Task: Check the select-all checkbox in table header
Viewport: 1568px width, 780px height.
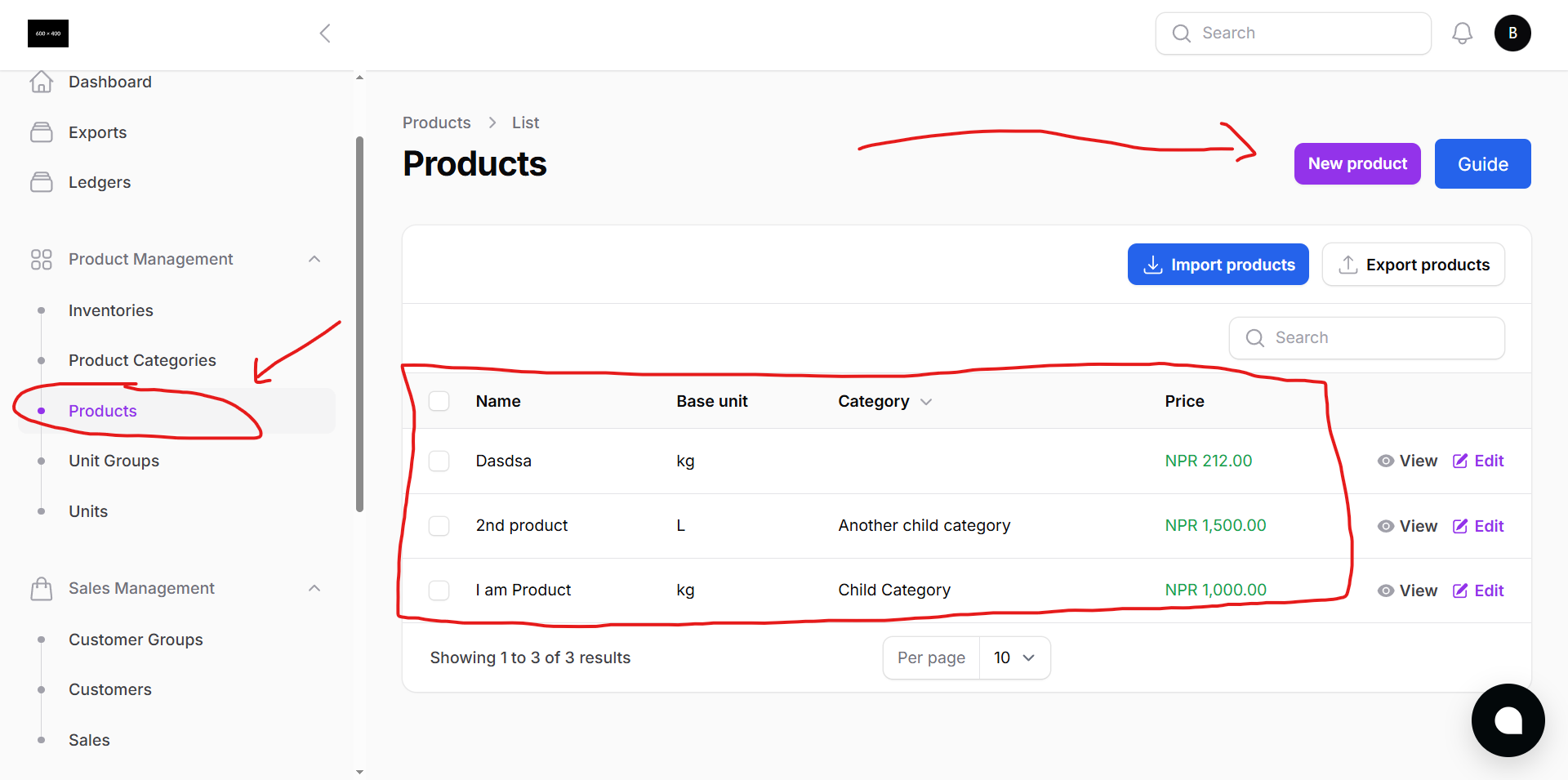Action: pyautogui.click(x=439, y=401)
